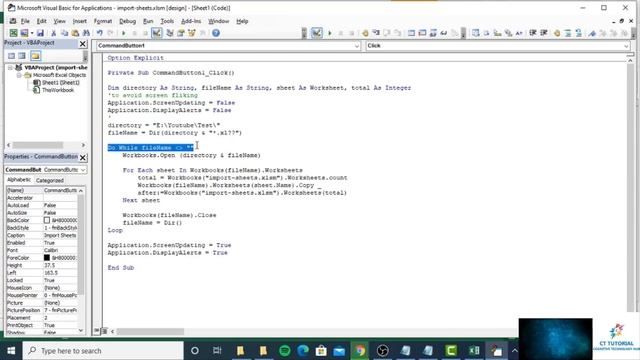Image resolution: width=640 pixels, height=360 pixels.
Task: Open the Properties Window toolbar icon
Action: [181, 33]
